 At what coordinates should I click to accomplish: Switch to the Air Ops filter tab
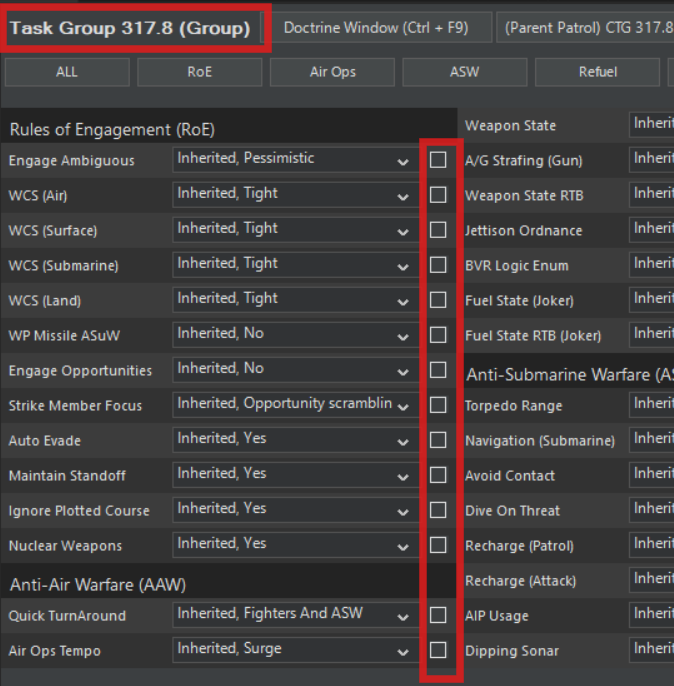click(332, 72)
